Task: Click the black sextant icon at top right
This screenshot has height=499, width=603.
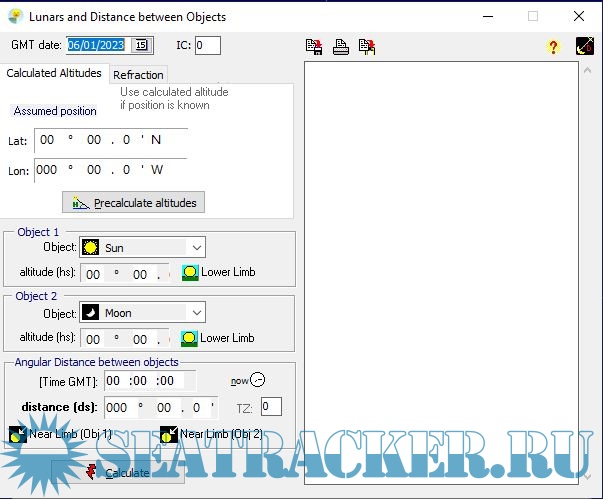Action: coord(585,46)
